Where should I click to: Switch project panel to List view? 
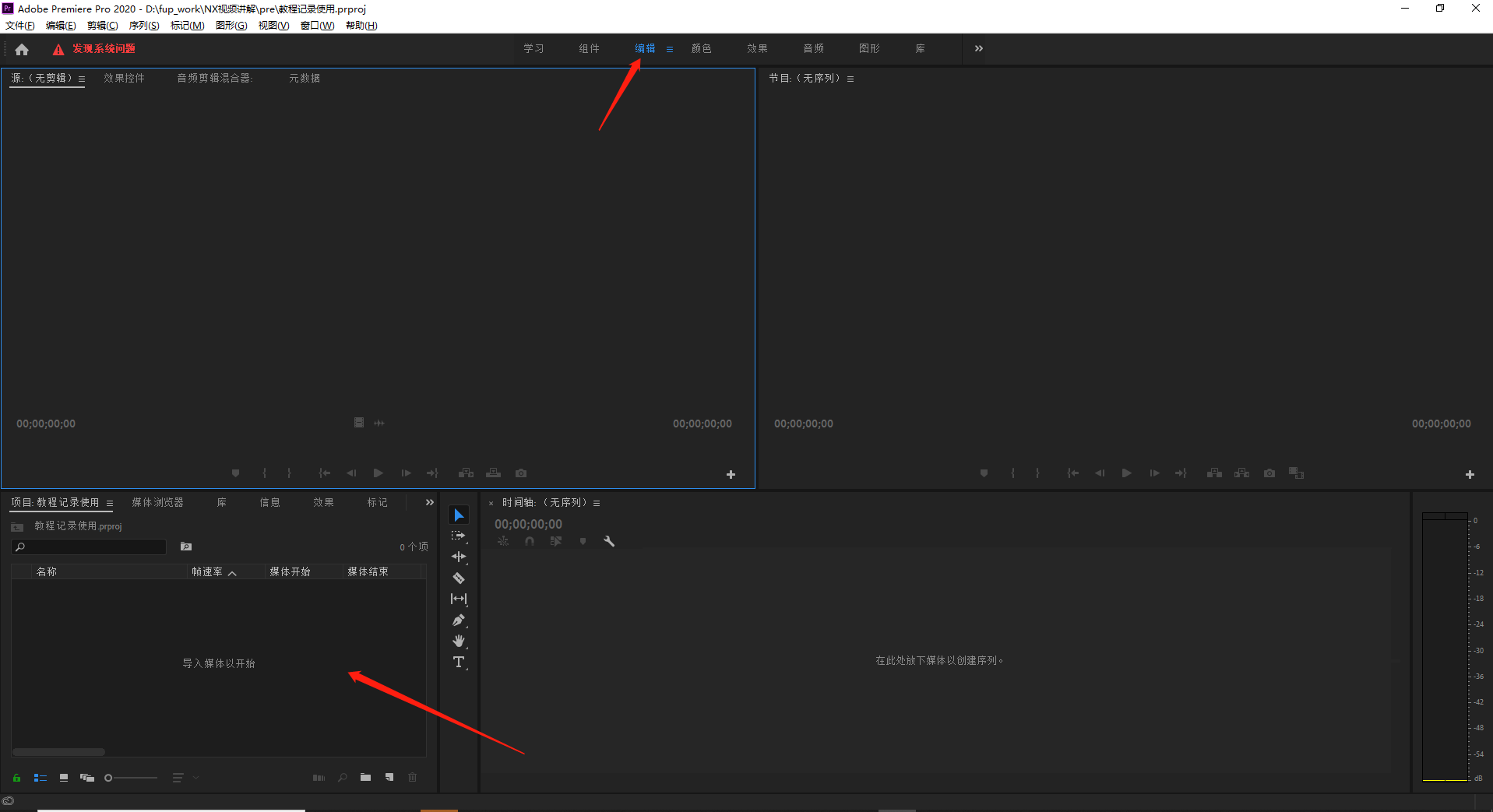click(x=40, y=778)
